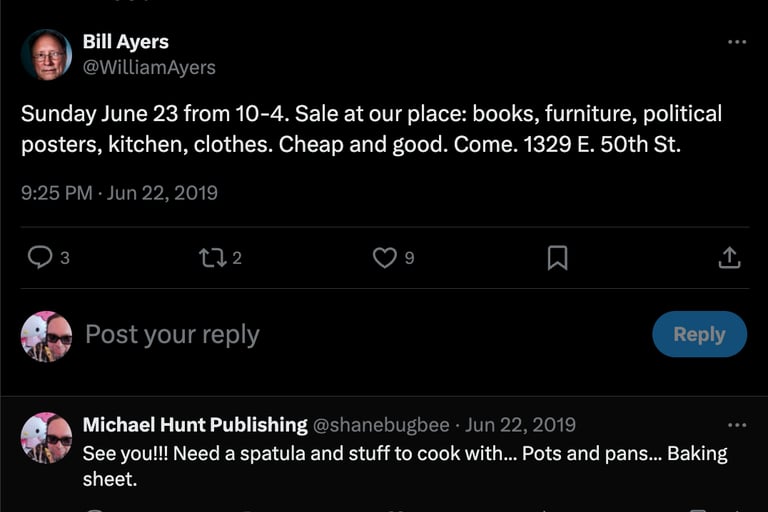Open Michael Hunt Publishing's avatar

click(46, 437)
